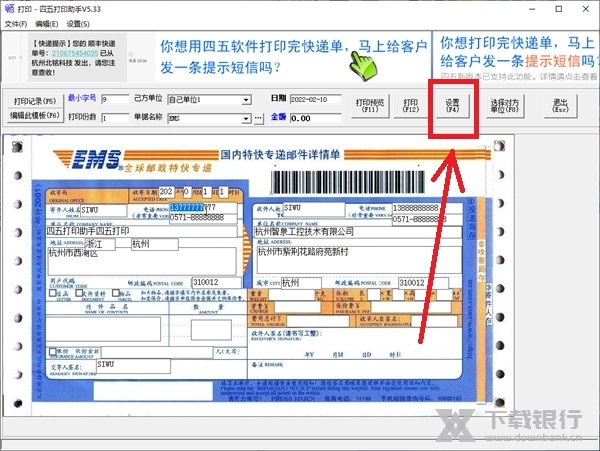This screenshot has width=600, height=451.
Task: Check the 信函 LETTER checkbox
Action: [x=53, y=293]
